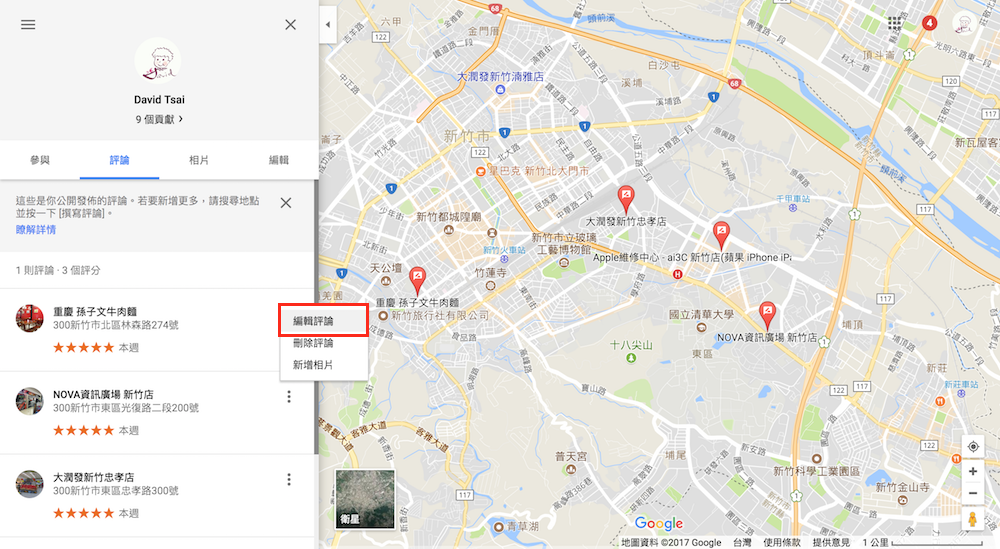This screenshot has height=549, width=1000.
Task: Click the Google logo on map
Action: [659, 523]
